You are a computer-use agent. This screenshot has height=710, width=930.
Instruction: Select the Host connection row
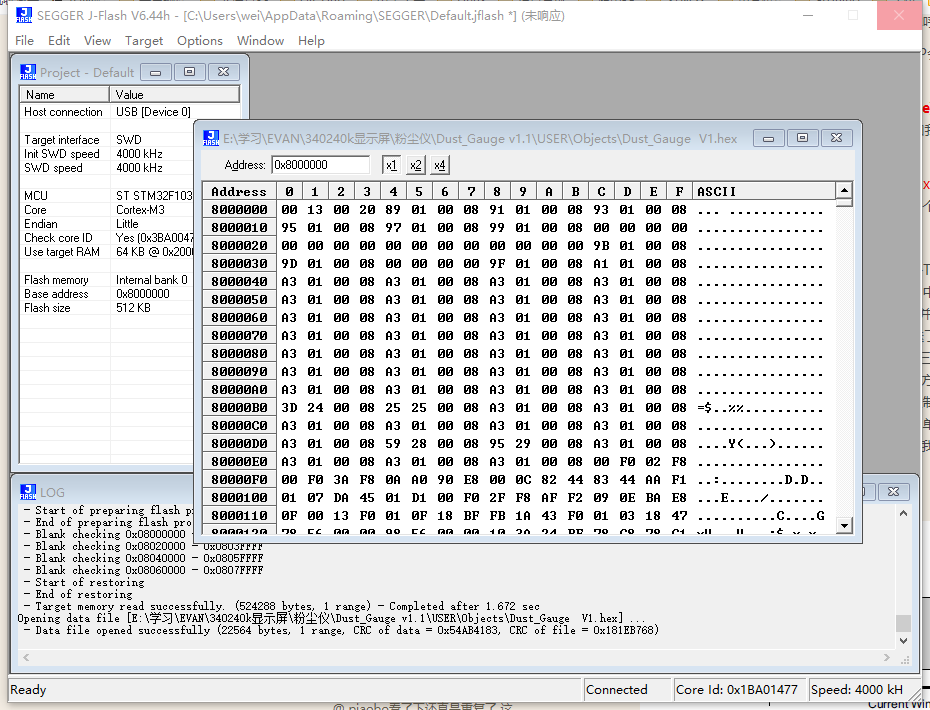[x=130, y=112]
